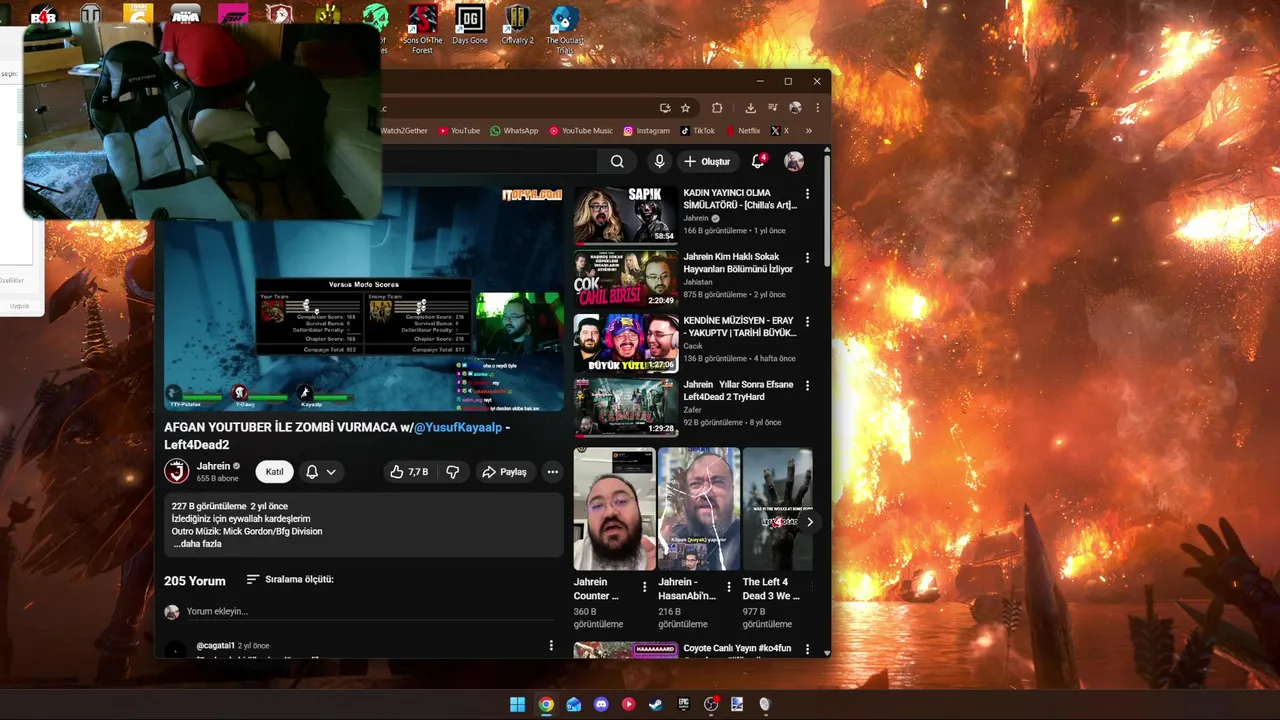This screenshot has height=720, width=1280.
Task: Open OBS Studio from the taskbar
Action: pos(711,704)
